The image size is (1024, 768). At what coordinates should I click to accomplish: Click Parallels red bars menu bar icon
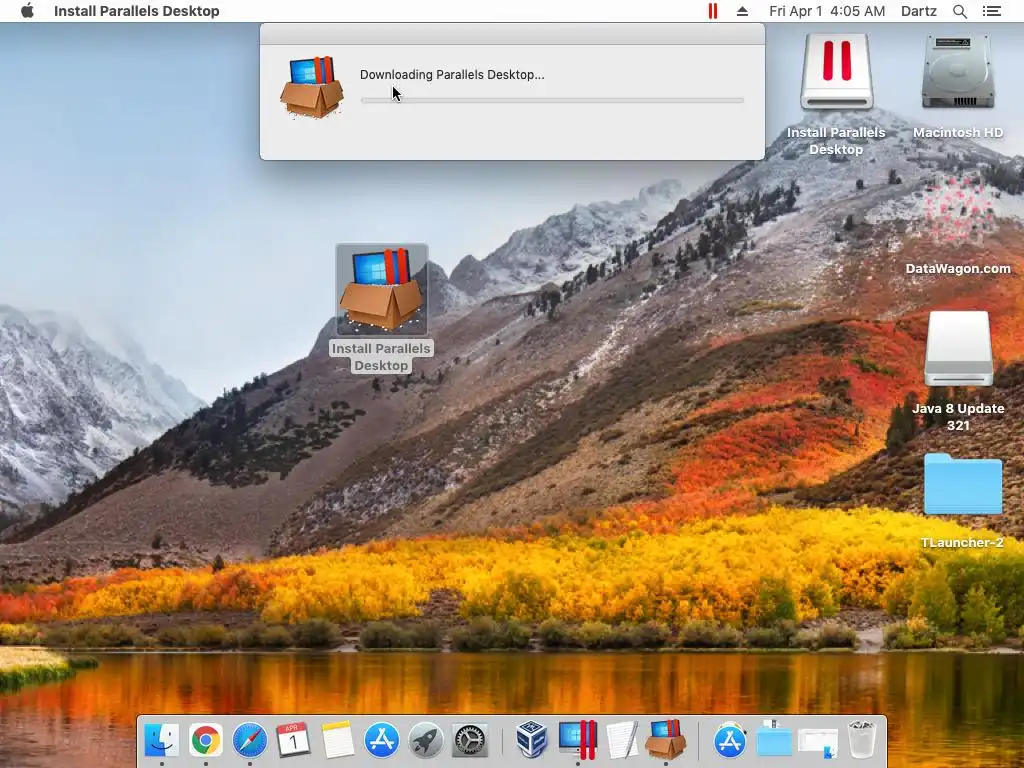(712, 11)
